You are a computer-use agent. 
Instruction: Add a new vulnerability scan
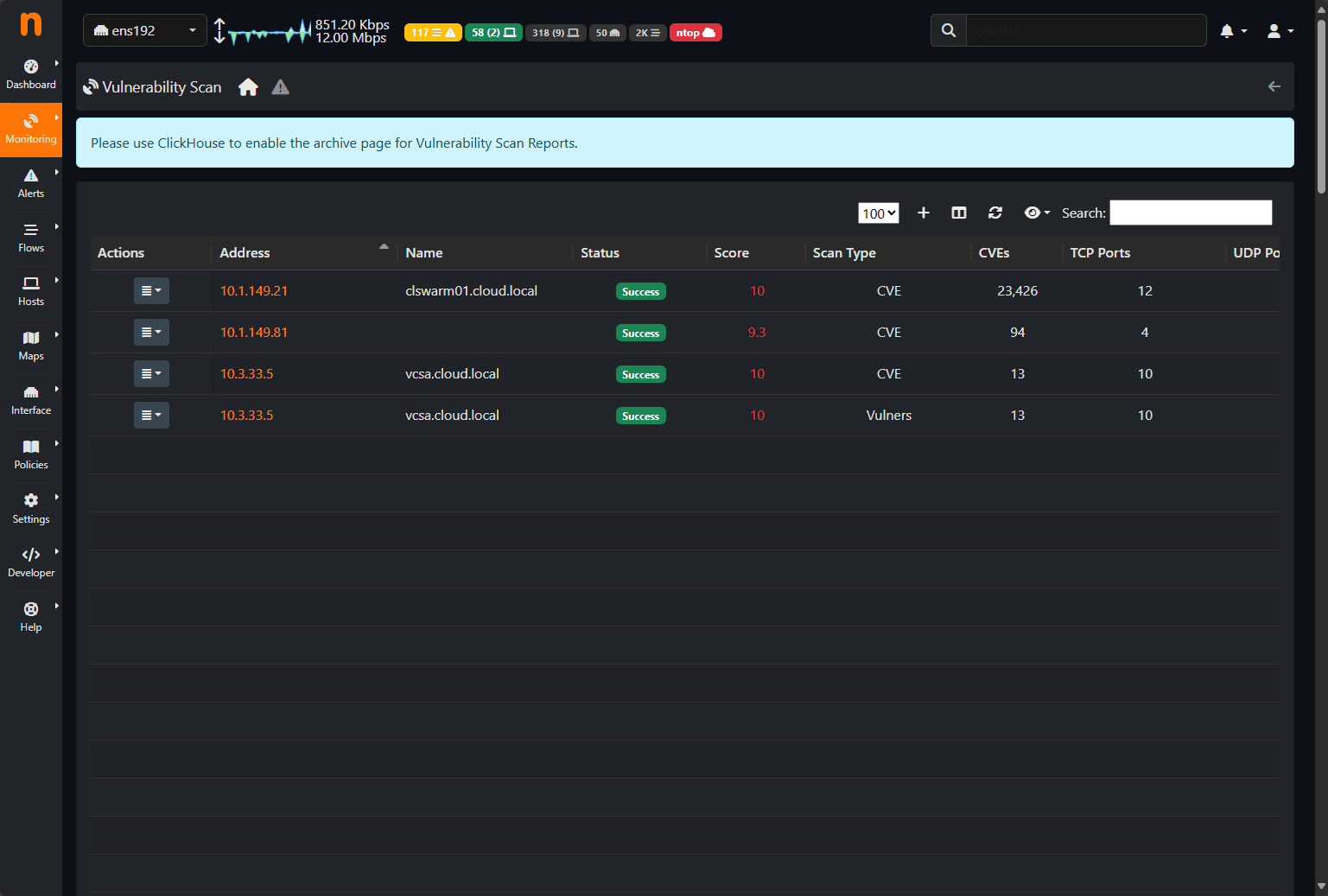(924, 213)
